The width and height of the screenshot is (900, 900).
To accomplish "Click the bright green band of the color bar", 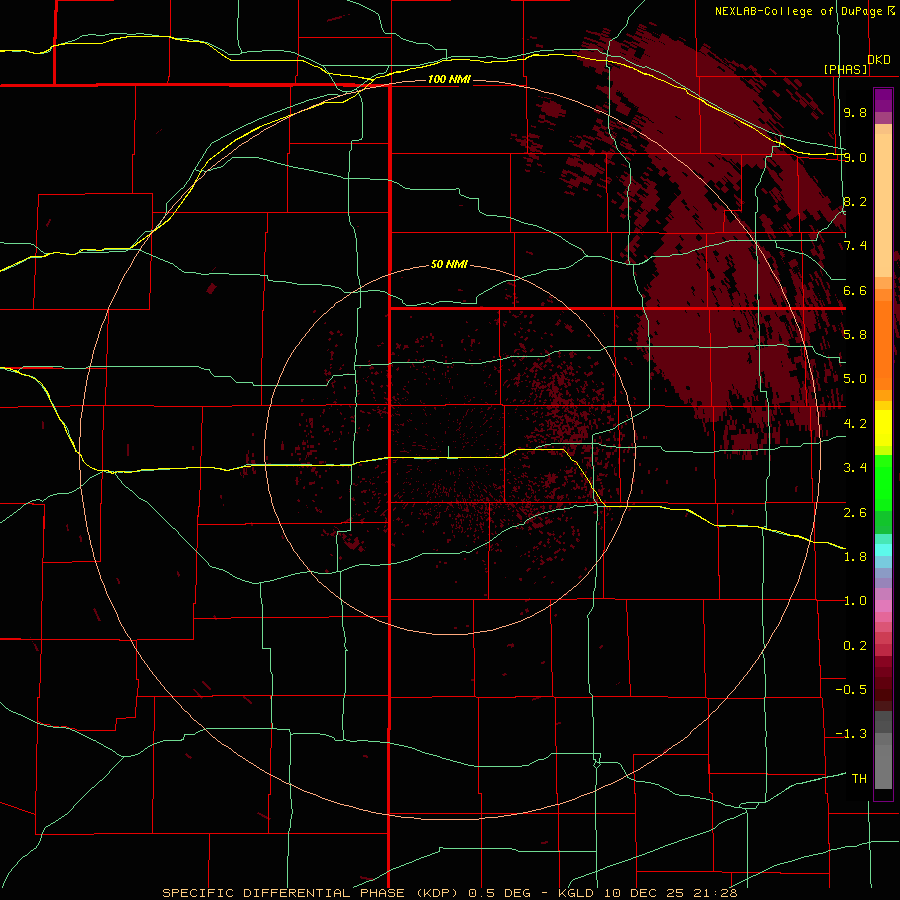I will click(x=883, y=482).
